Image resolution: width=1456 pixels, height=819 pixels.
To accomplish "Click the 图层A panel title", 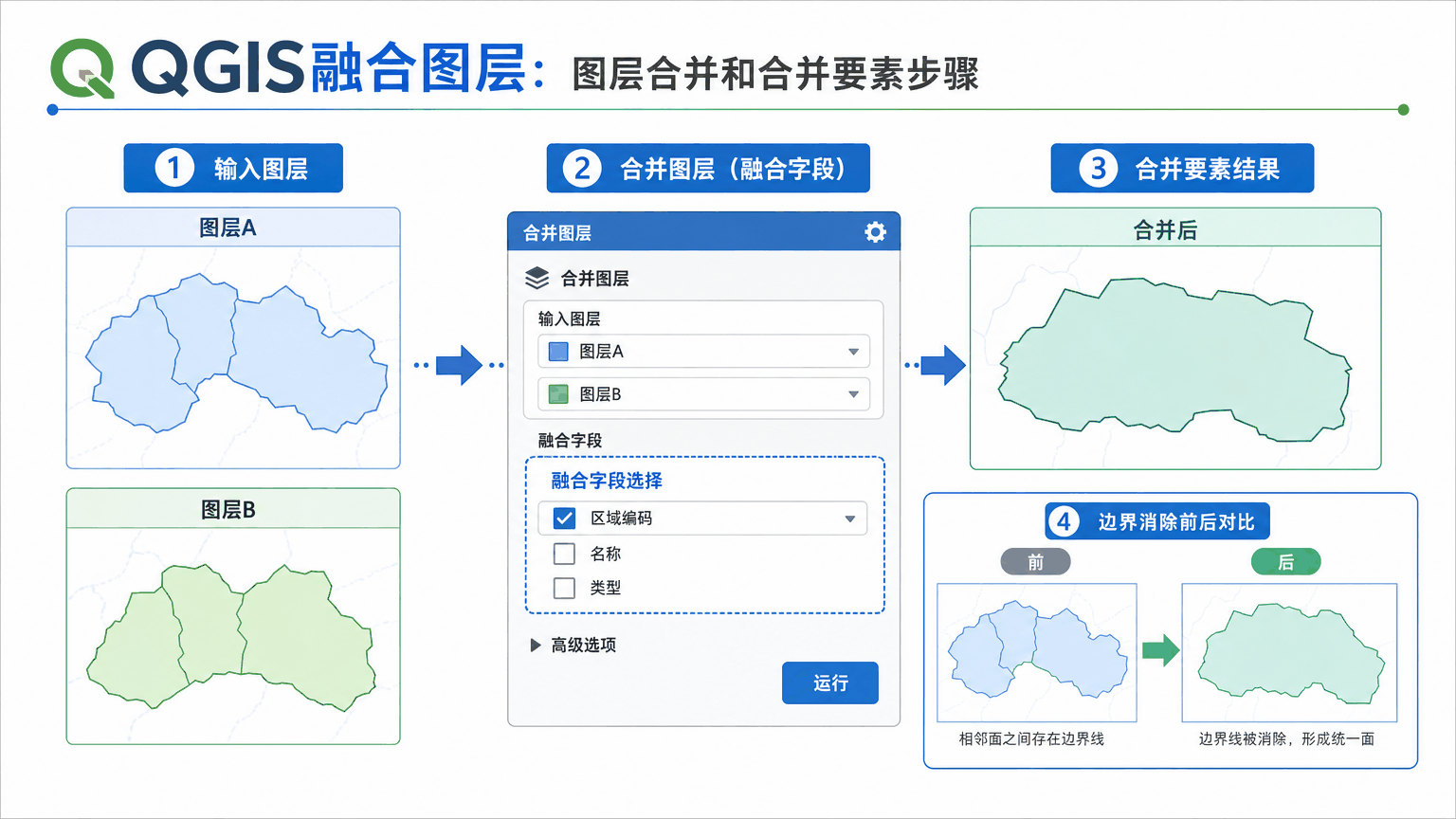I will [227, 227].
